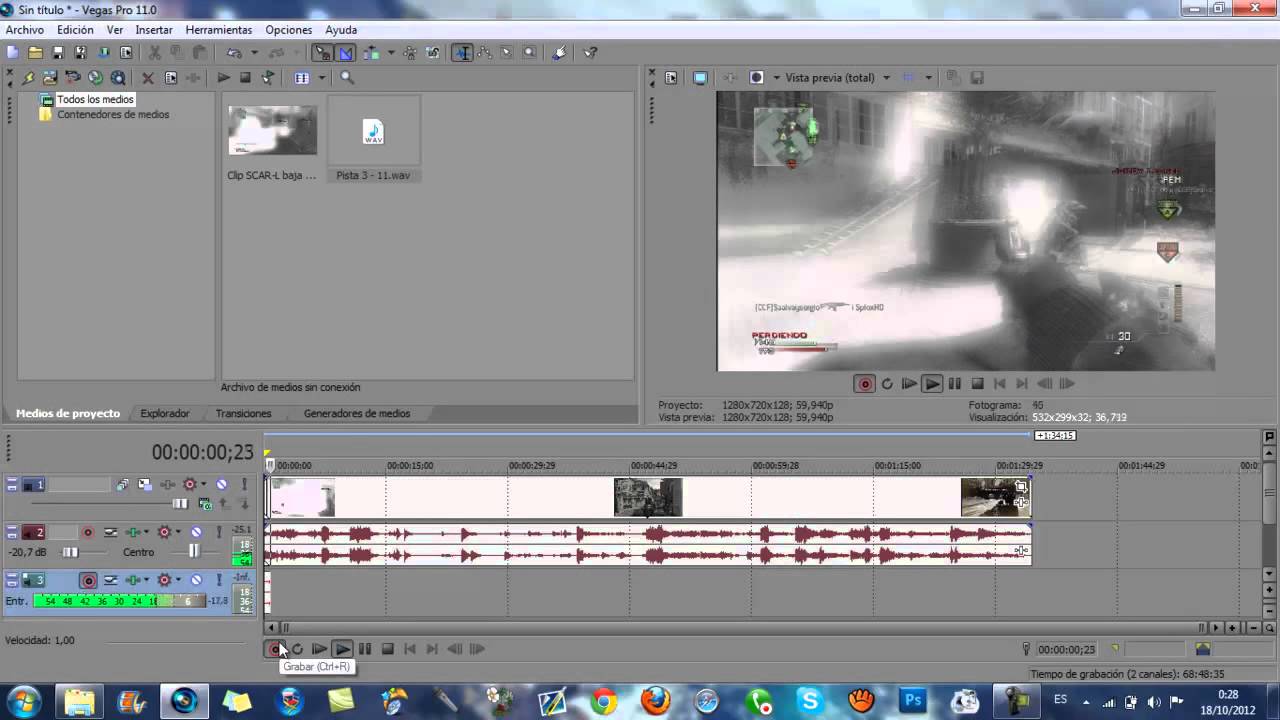Select Todos los medios tree item
Viewport: 1280px width, 720px height.
[95, 99]
